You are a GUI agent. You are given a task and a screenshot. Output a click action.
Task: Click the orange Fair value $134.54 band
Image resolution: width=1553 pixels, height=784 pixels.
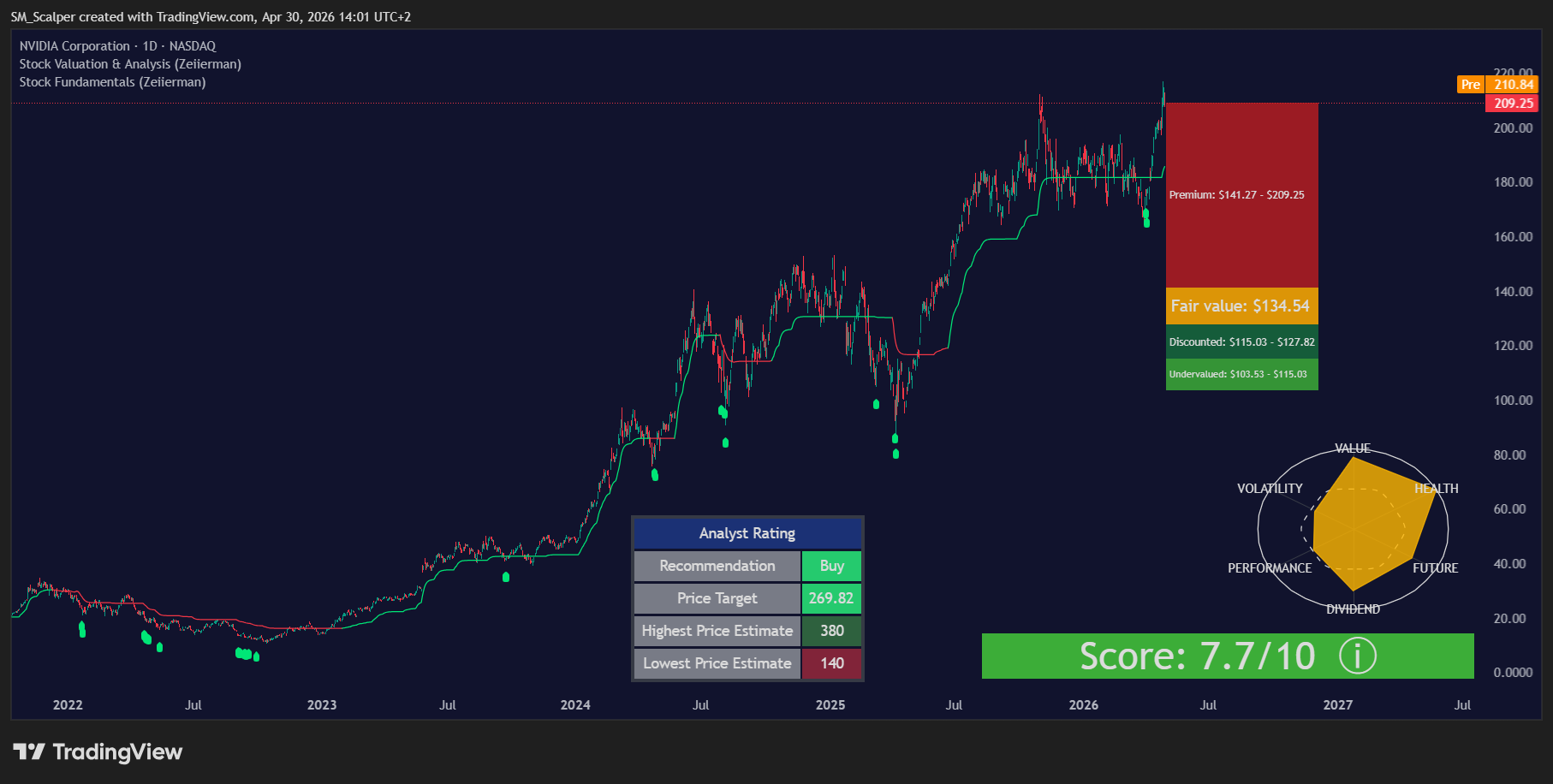pyautogui.click(x=1241, y=306)
